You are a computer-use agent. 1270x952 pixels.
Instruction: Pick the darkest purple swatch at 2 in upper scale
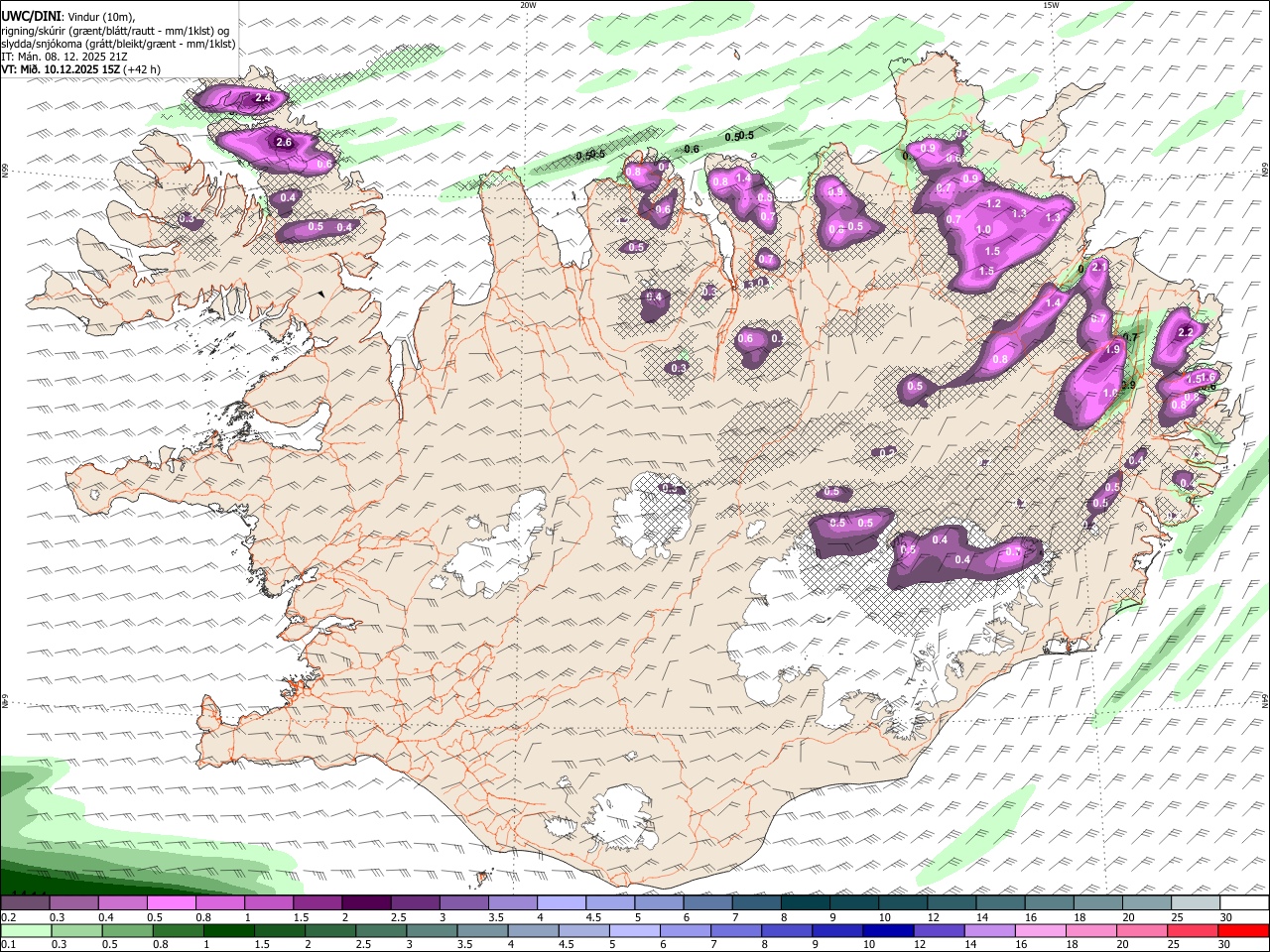point(366,902)
